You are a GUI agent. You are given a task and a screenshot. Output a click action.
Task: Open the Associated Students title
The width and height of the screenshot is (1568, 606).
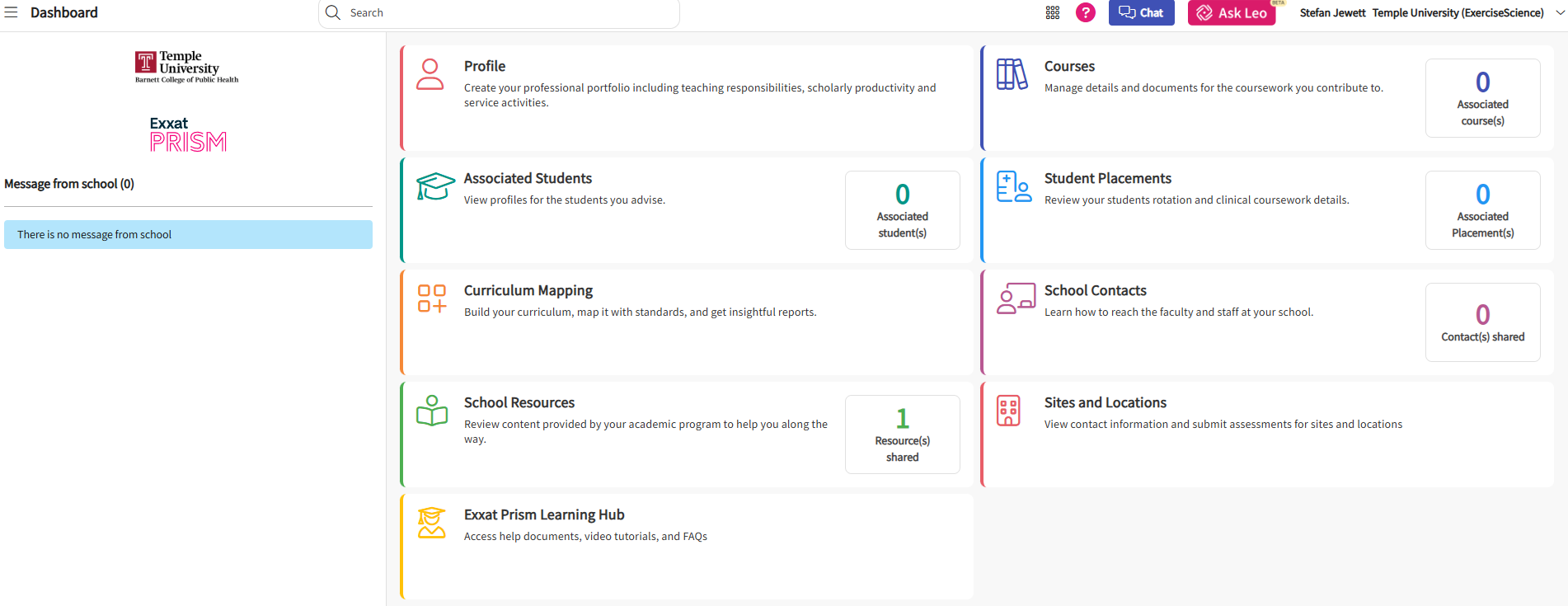[528, 178]
